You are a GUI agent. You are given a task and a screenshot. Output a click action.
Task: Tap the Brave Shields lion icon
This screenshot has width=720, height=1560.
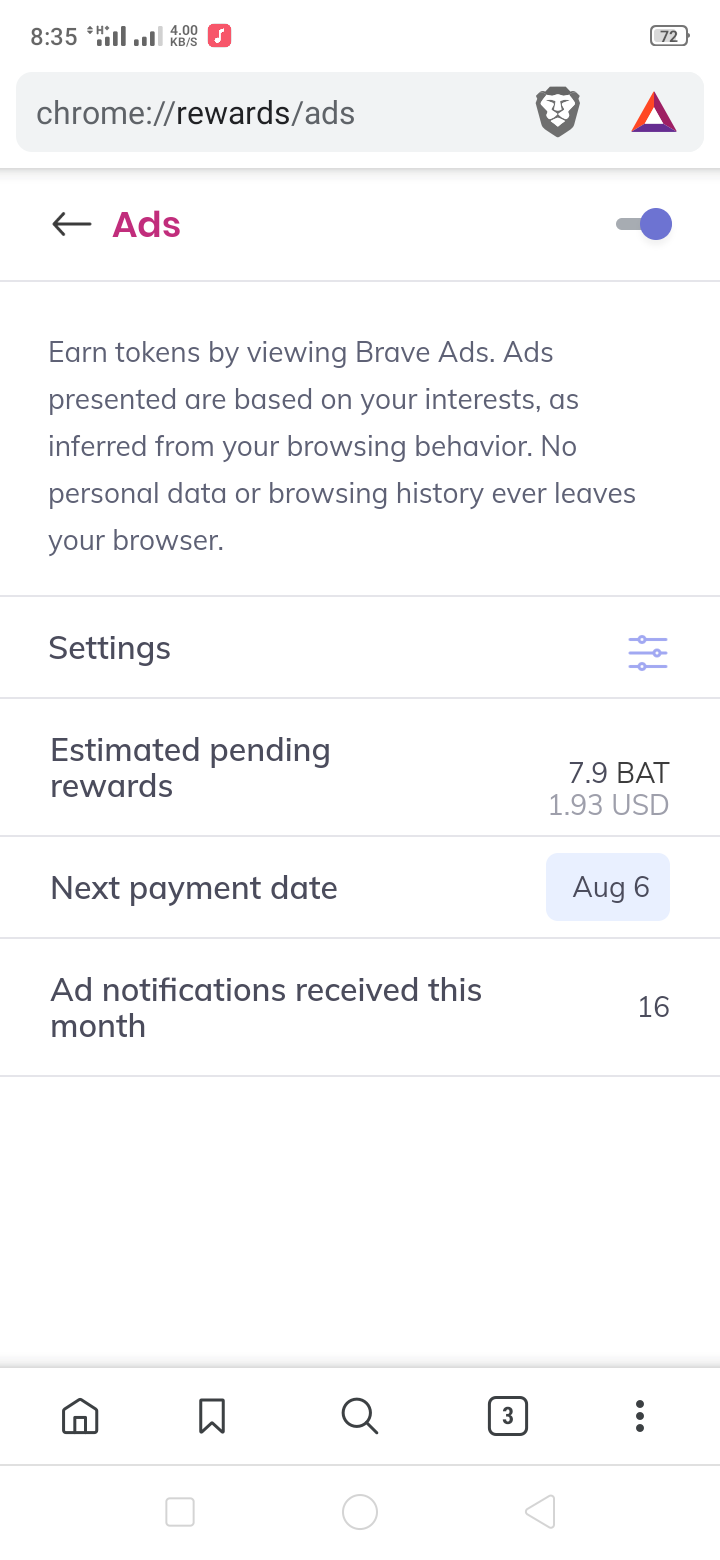pyautogui.click(x=558, y=112)
